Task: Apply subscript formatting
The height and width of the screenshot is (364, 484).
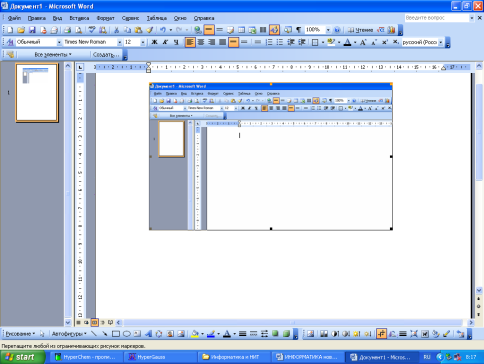Action: click(x=395, y=42)
